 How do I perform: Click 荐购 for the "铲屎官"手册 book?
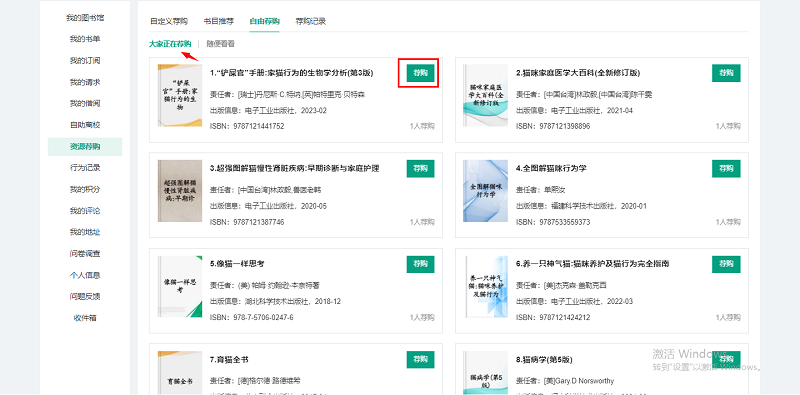point(420,73)
